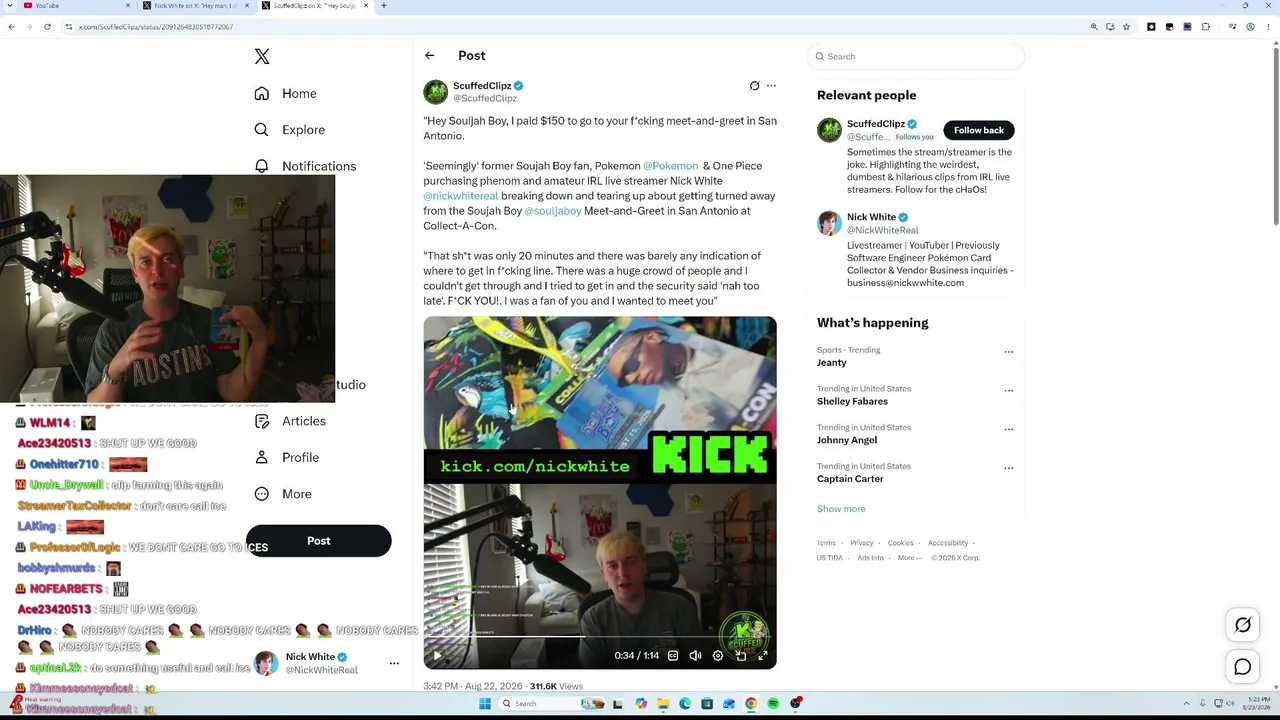Switch to Nick White on X tab
The image size is (1280, 720).
click(195, 6)
